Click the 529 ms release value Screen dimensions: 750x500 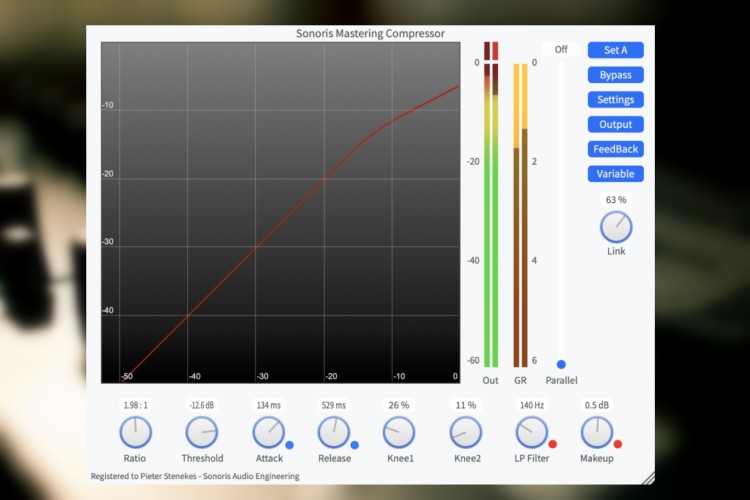pyautogui.click(x=334, y=405)
